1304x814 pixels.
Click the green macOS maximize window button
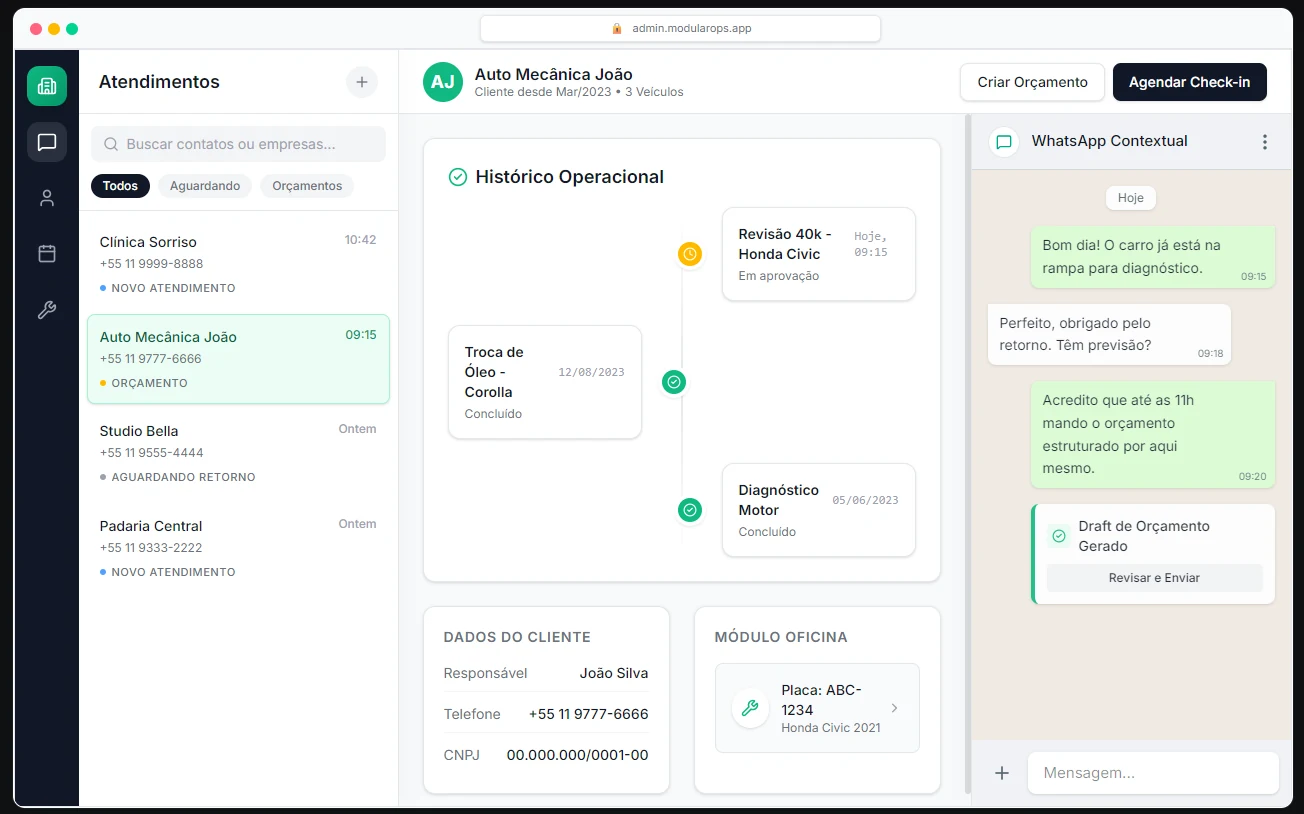click(x=72, y=29)
